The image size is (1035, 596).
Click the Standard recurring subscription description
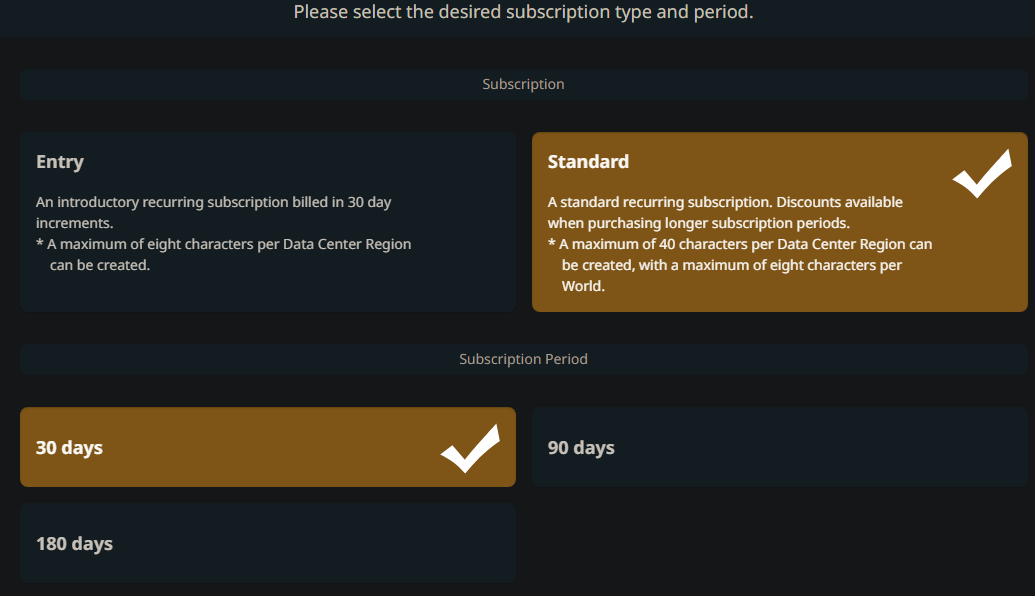coord(661,202)
